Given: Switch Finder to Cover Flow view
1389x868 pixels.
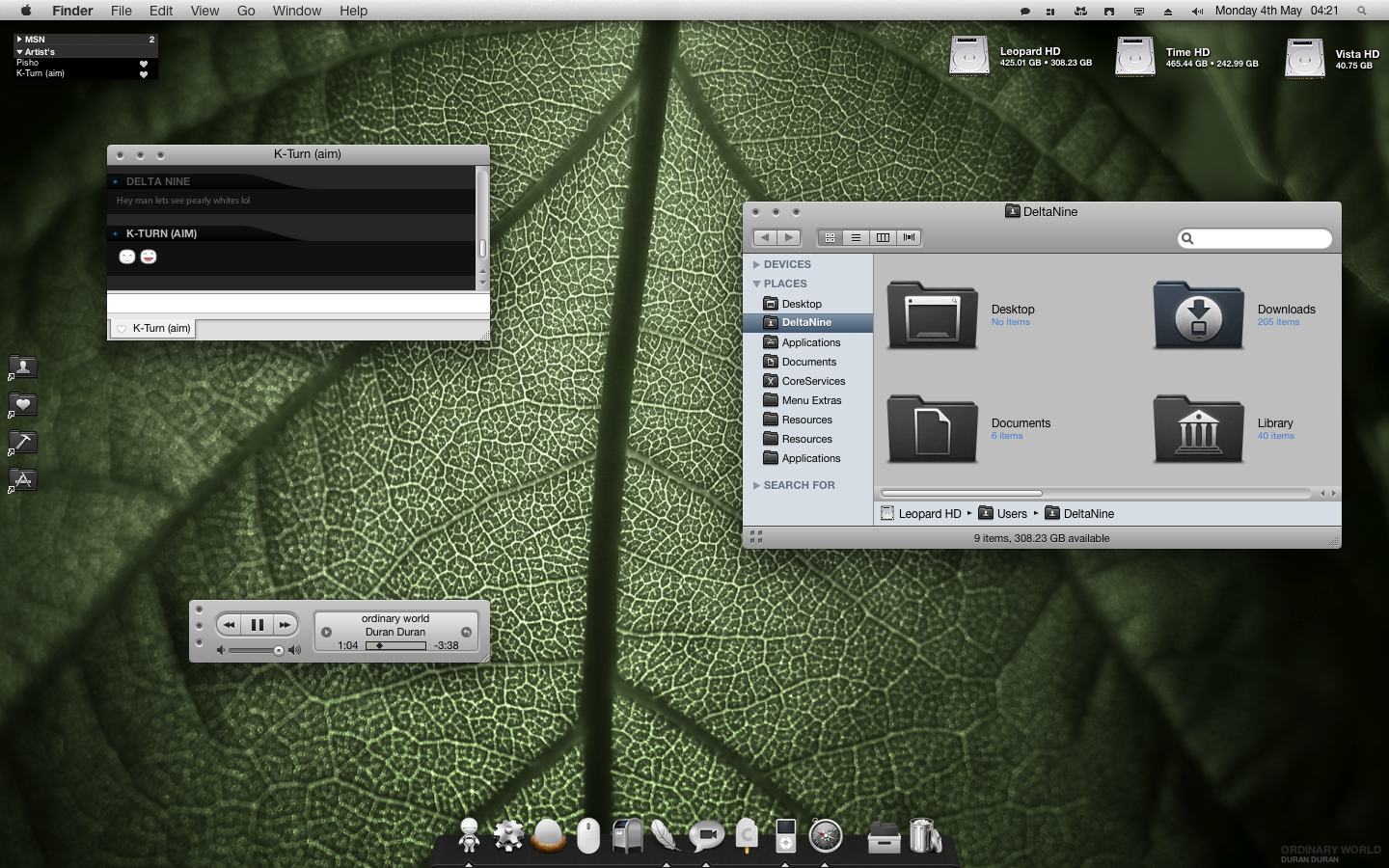Looking at the screenshot, I should click(x=909, y=237).
